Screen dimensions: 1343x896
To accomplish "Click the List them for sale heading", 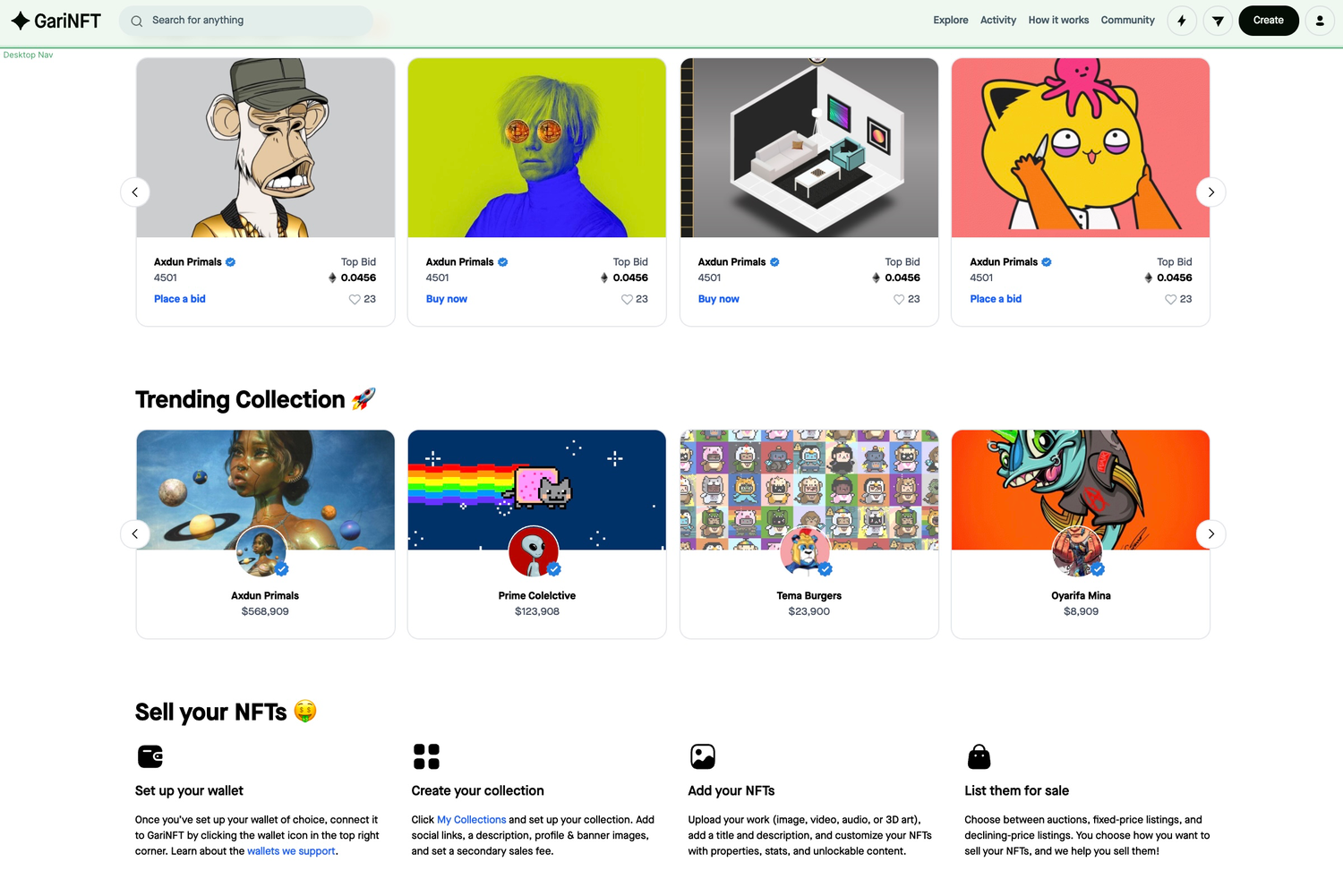I will click(x=1016, y=790).
